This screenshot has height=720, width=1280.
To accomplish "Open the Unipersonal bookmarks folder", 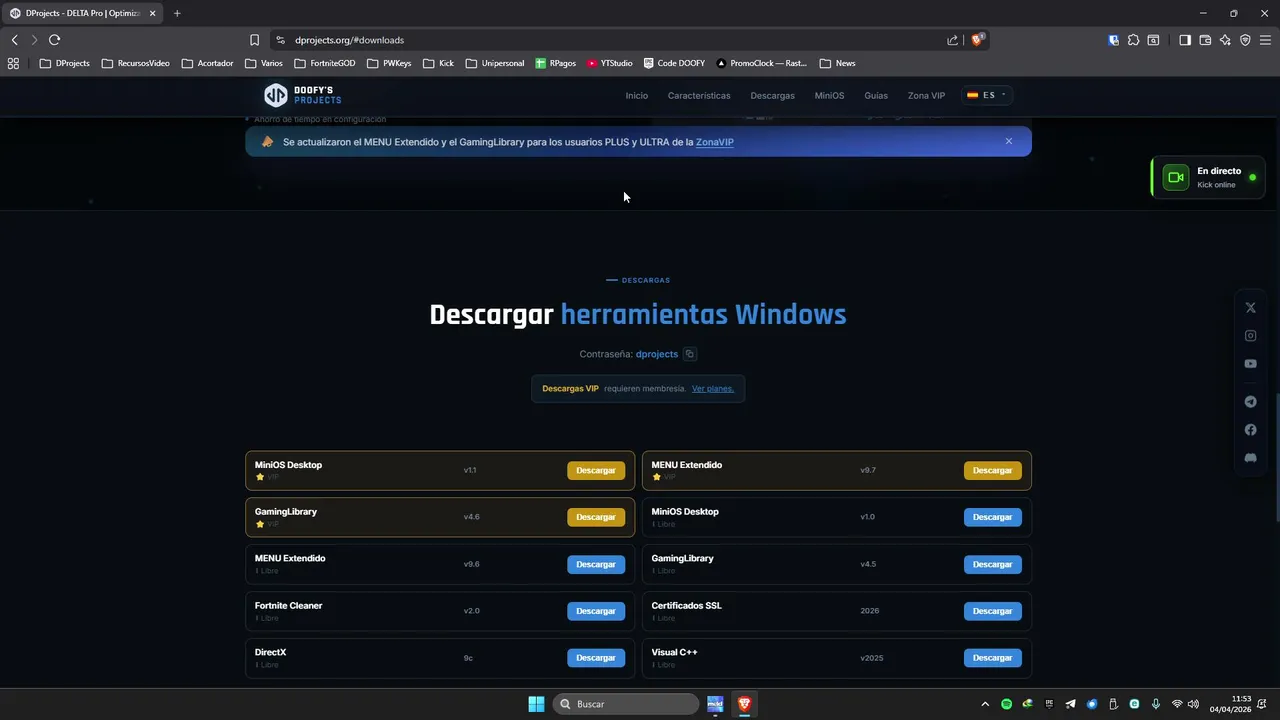I will click(x=495, y=63).
